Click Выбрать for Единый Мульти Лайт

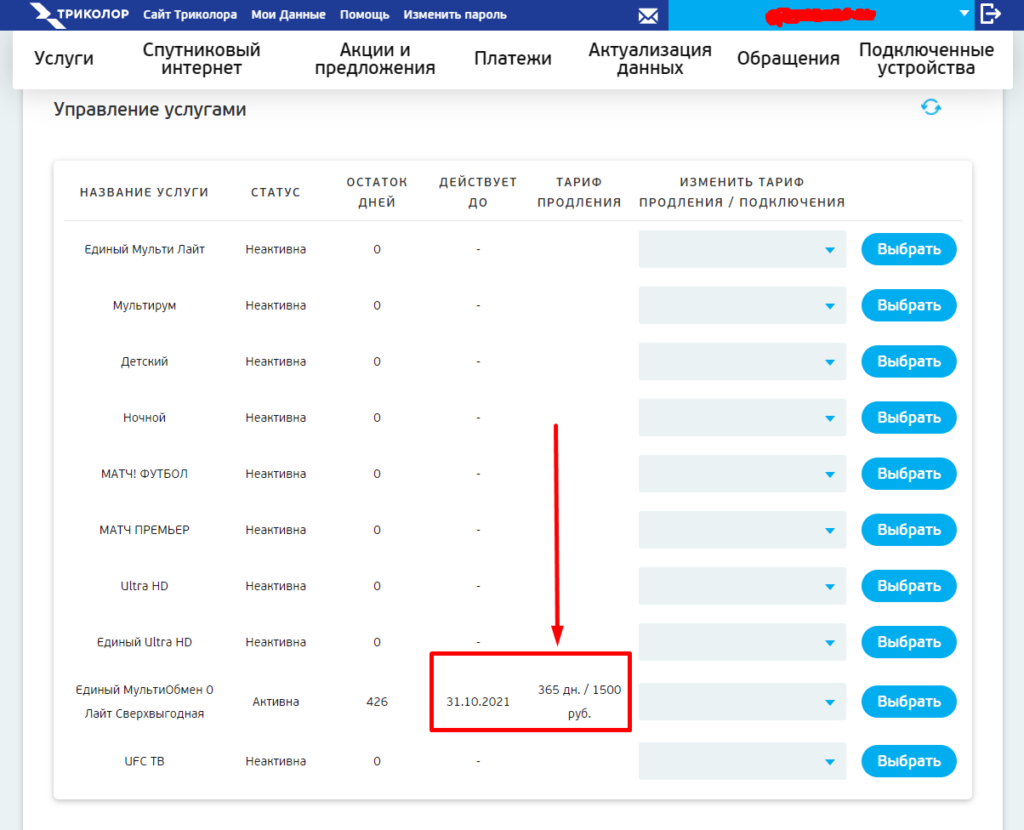(908, 249)
